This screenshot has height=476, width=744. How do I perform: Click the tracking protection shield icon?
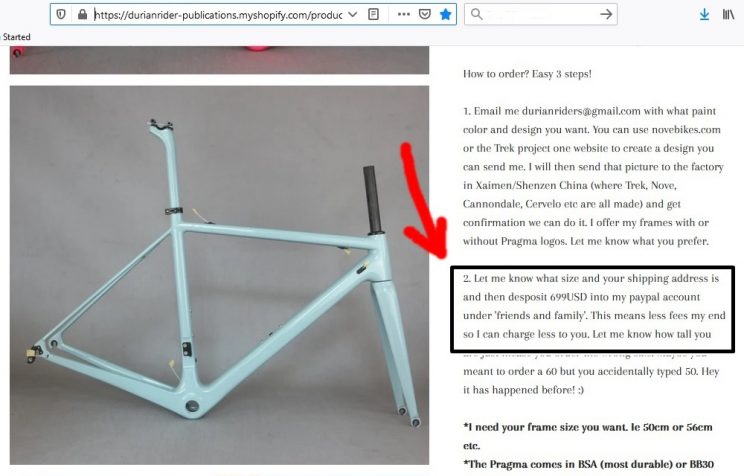click(x=61, y=14)
